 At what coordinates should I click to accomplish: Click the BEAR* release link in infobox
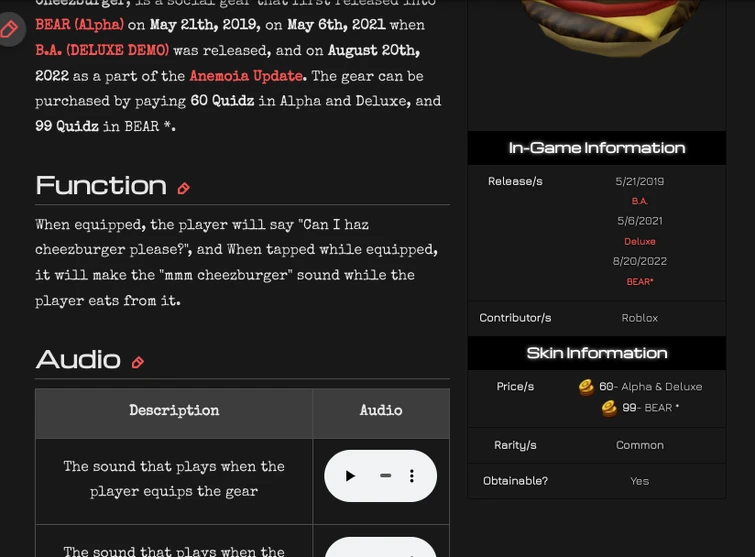click(x=639, y=282)
